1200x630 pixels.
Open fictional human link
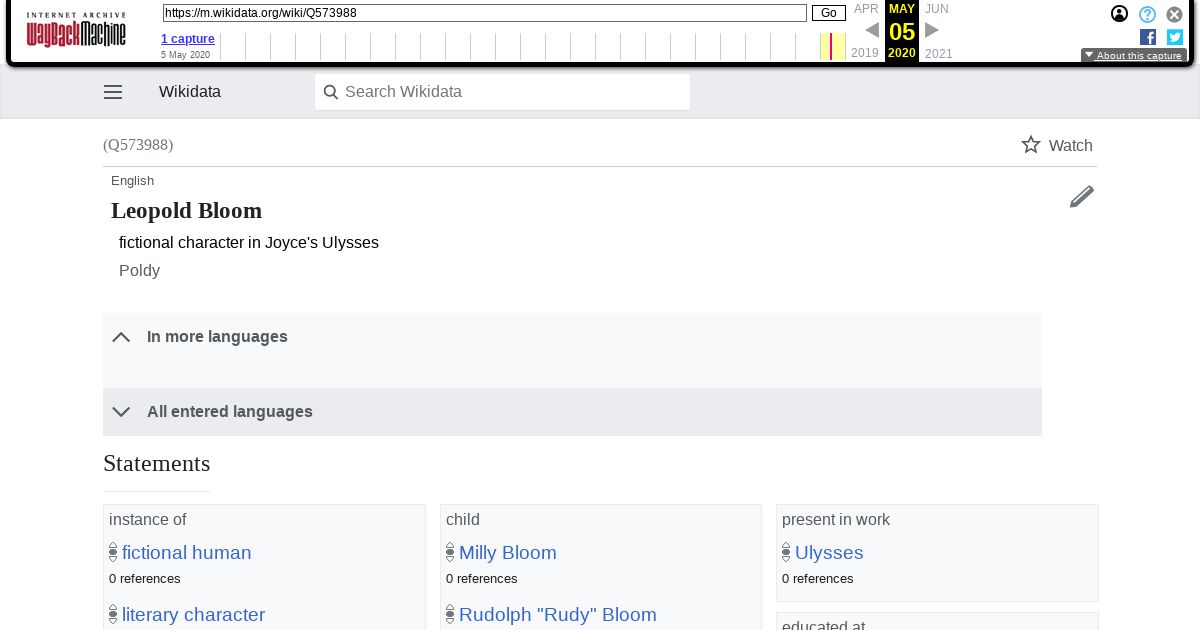click(187, 553)
